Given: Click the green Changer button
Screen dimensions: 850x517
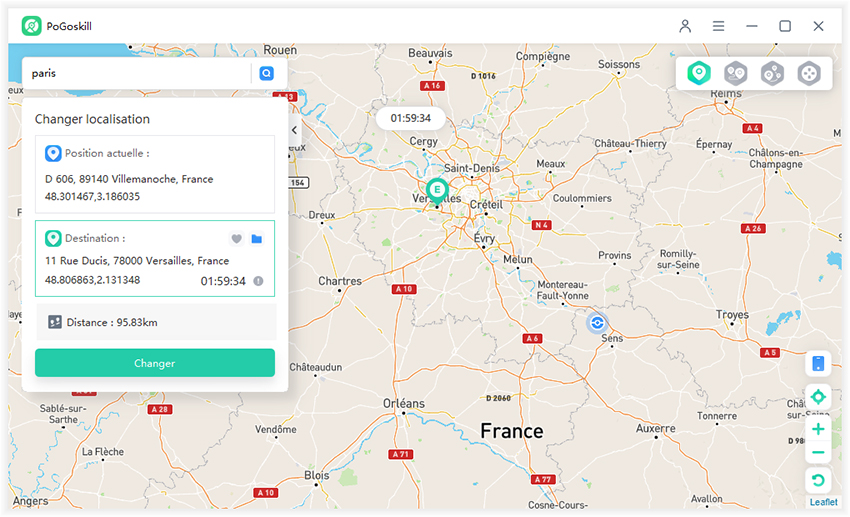Looking at the screenshot, I should tap(154, 363).
